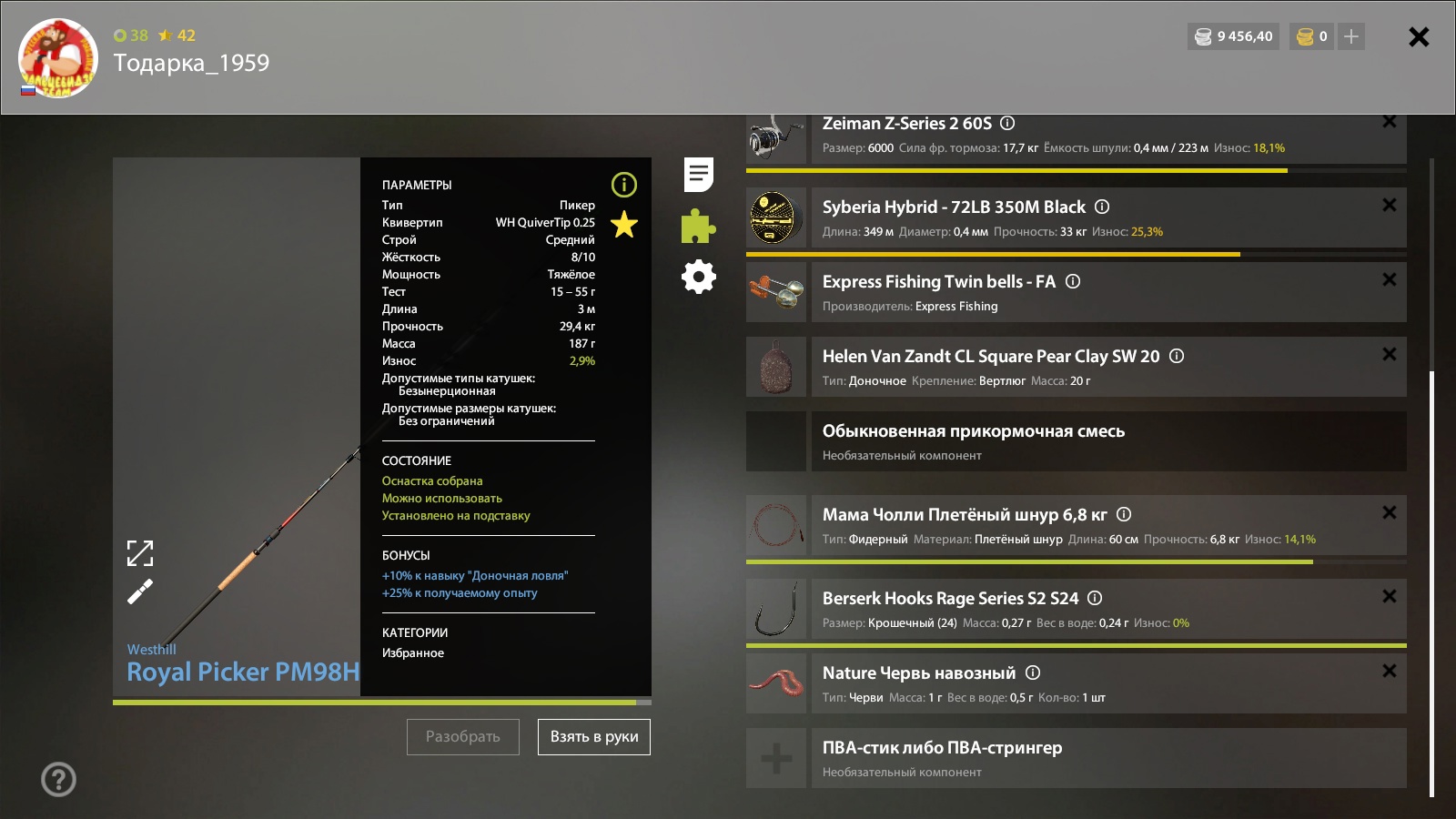Open the help question mark icon
The image size is (1456, 819).
(58, 779)
